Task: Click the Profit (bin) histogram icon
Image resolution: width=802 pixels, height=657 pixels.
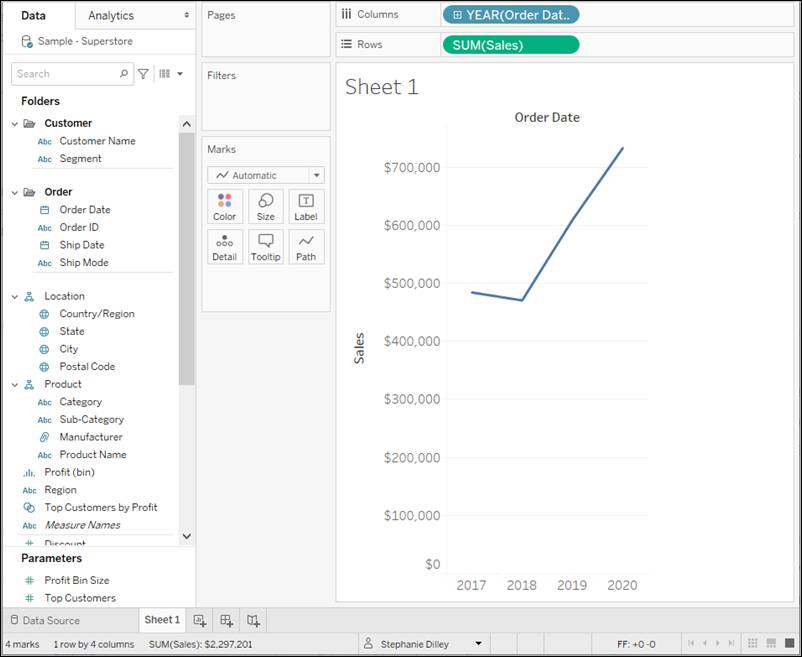Action: pyautogui.click(x=29, y=472)
